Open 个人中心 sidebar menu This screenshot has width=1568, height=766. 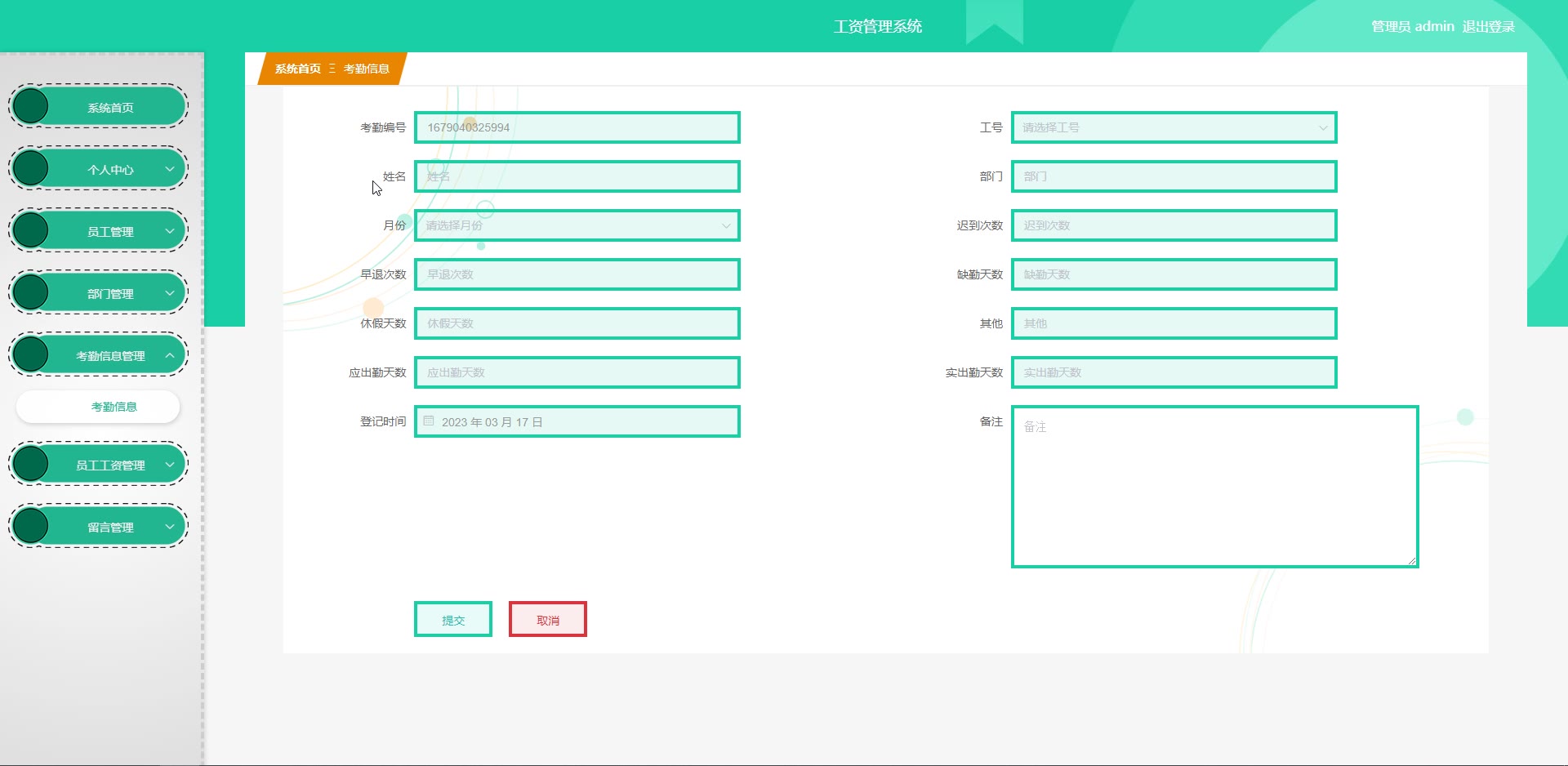(98, 169)
